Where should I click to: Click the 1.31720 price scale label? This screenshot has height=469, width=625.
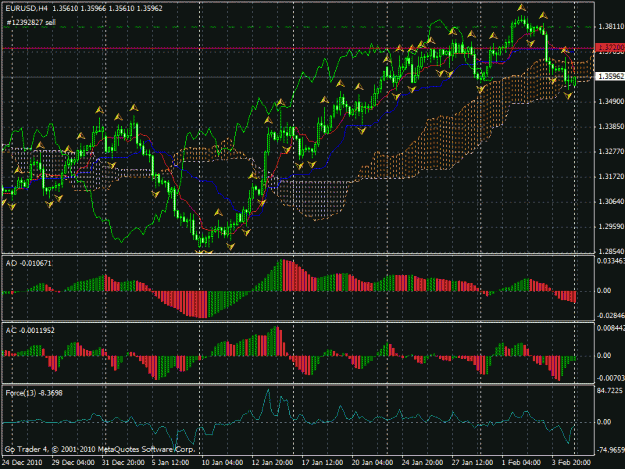(610, 177)
